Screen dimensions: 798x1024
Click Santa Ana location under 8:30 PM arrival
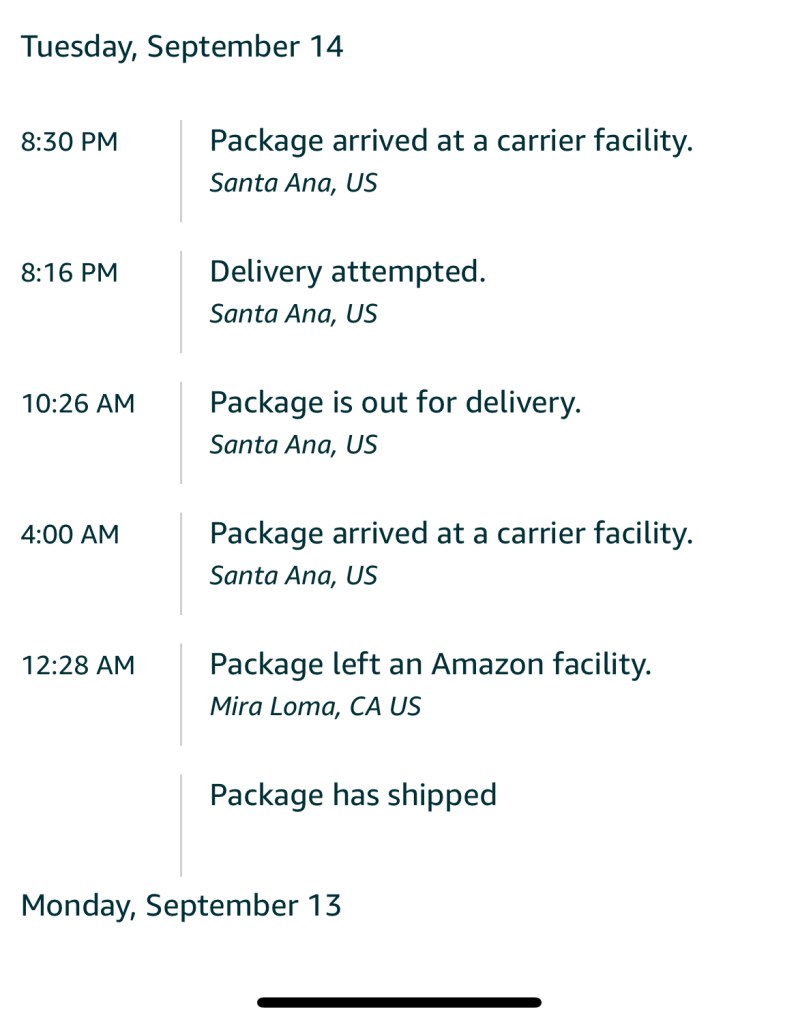click(x=293, y=184)
